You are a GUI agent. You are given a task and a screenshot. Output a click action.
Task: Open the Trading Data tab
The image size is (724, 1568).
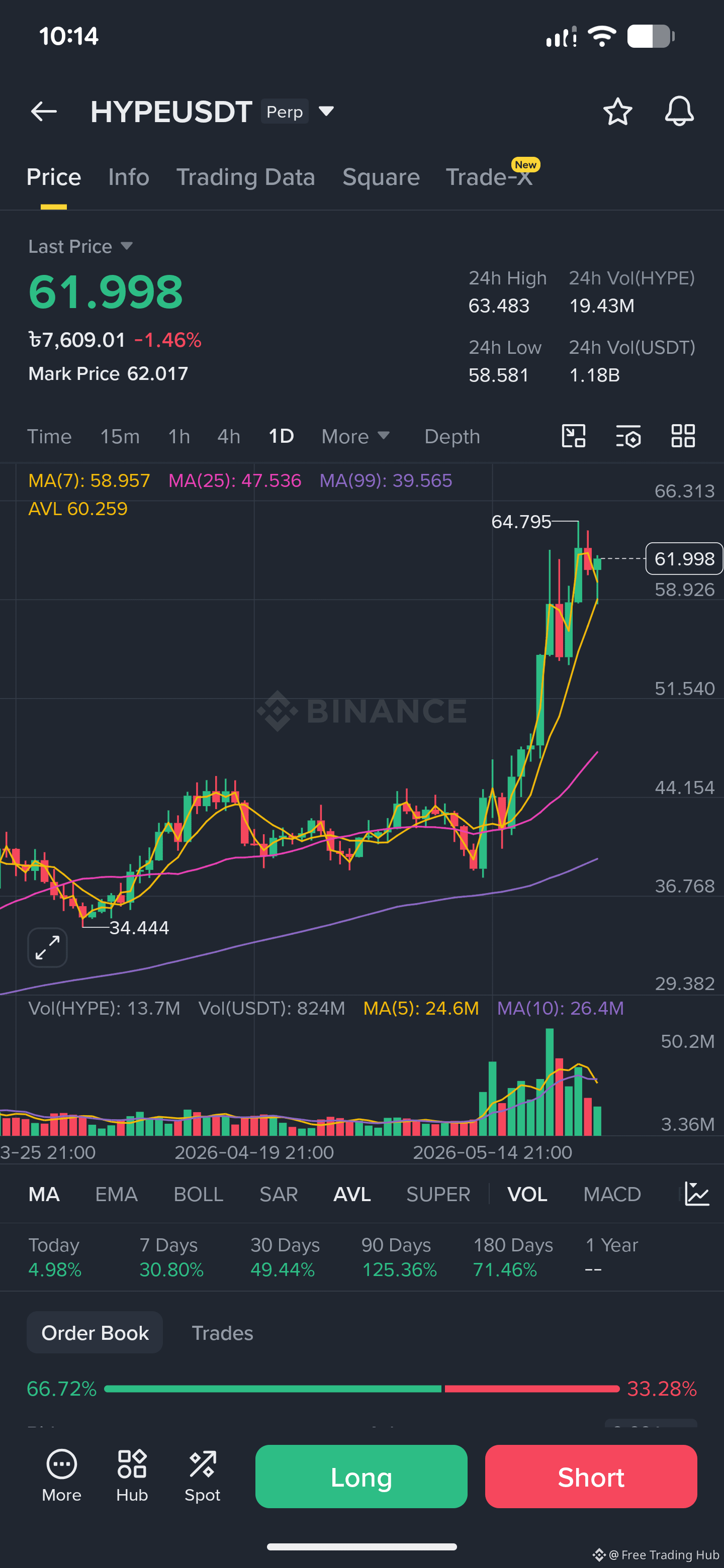pos(245,177)
